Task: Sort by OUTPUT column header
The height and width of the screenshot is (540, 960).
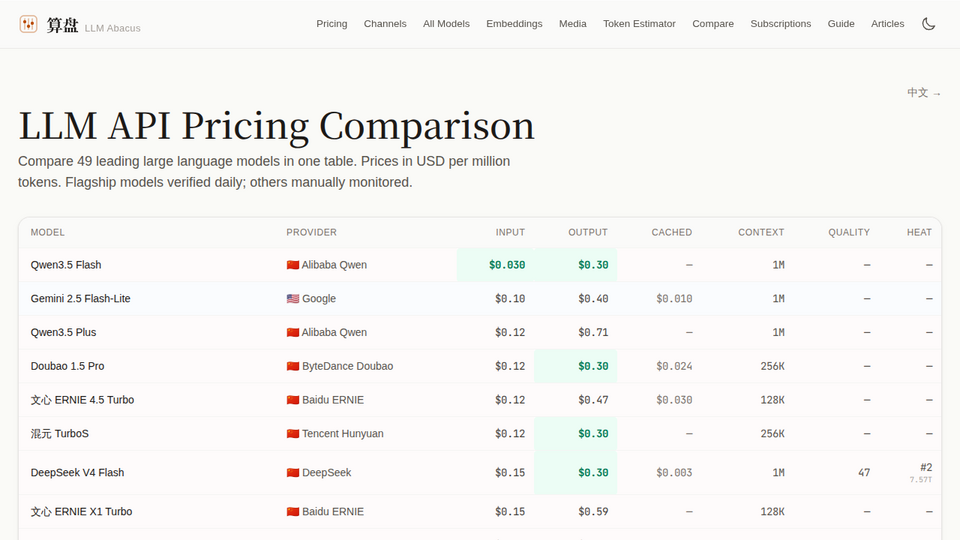Action: [588, 233]
